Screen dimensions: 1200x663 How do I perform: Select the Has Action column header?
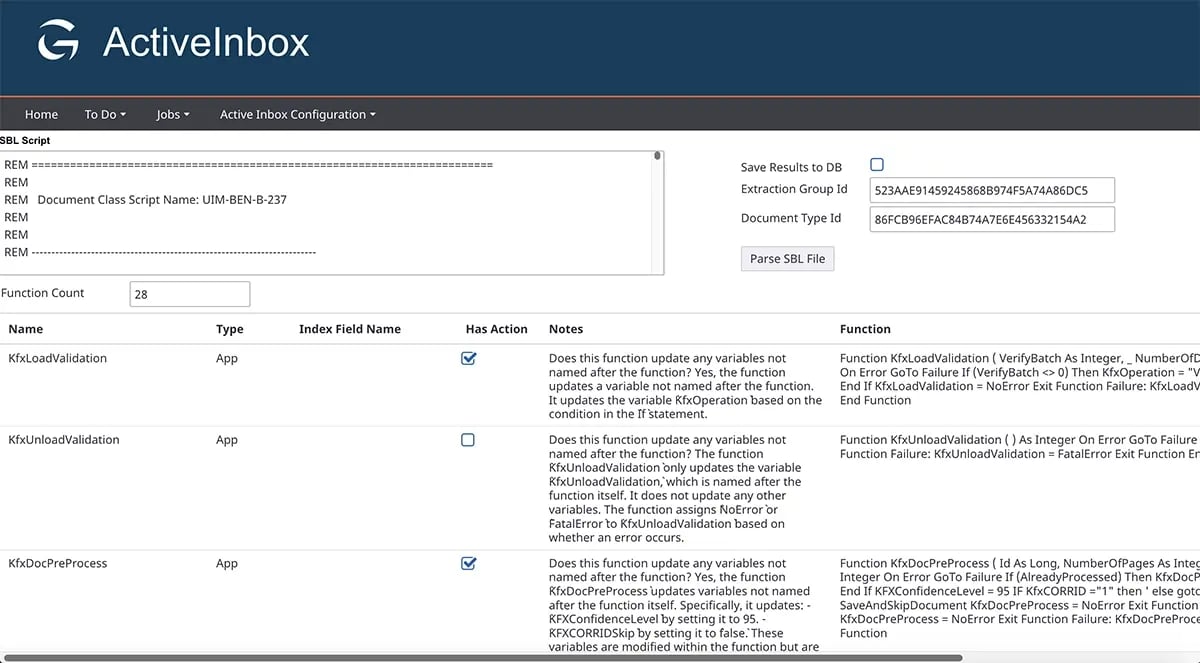497,329
